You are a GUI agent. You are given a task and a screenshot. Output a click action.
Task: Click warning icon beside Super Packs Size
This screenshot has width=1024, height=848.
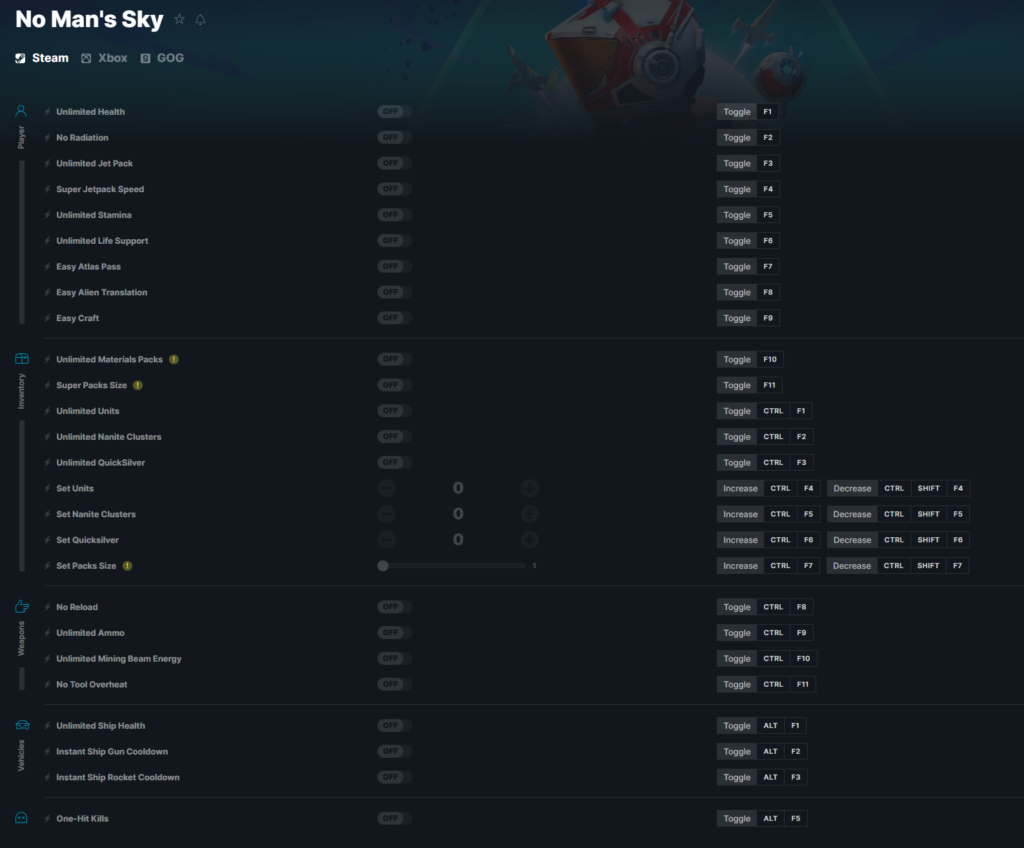point(138,385)
